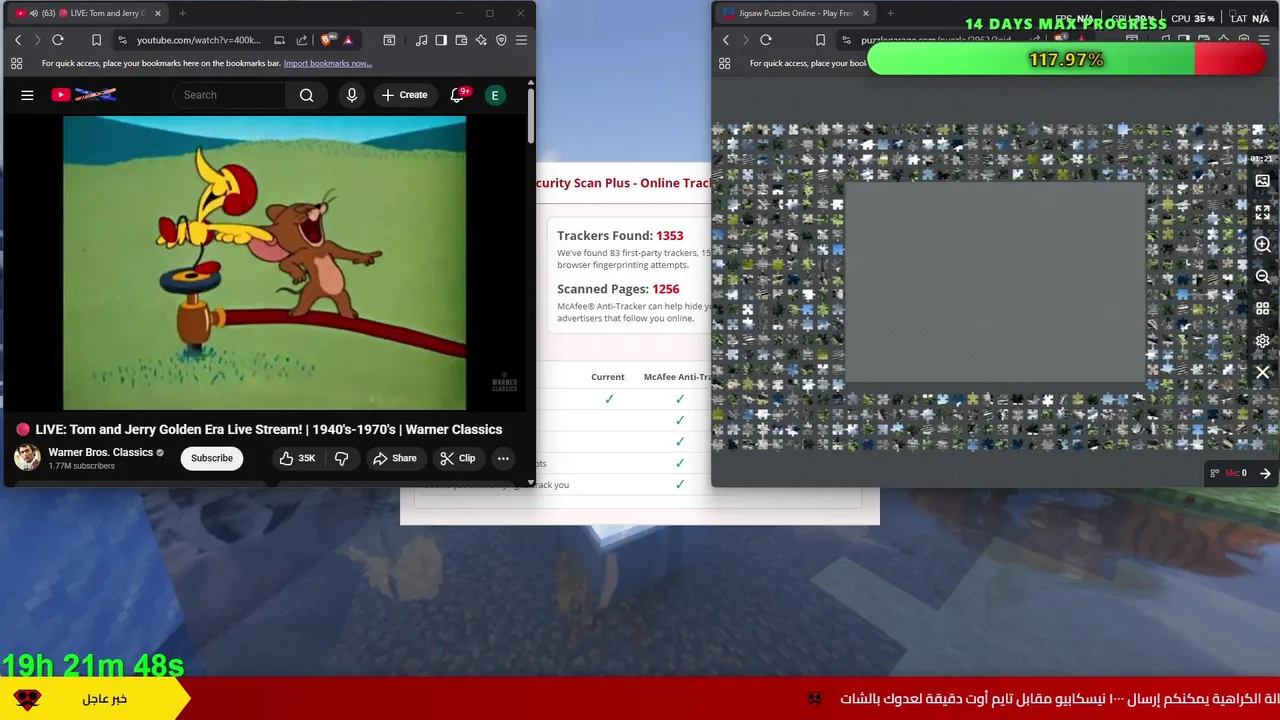This screenshot has width=1280, height=720.
Task: Click the YouTube address bar URL
Action: [x=199, y=40]
